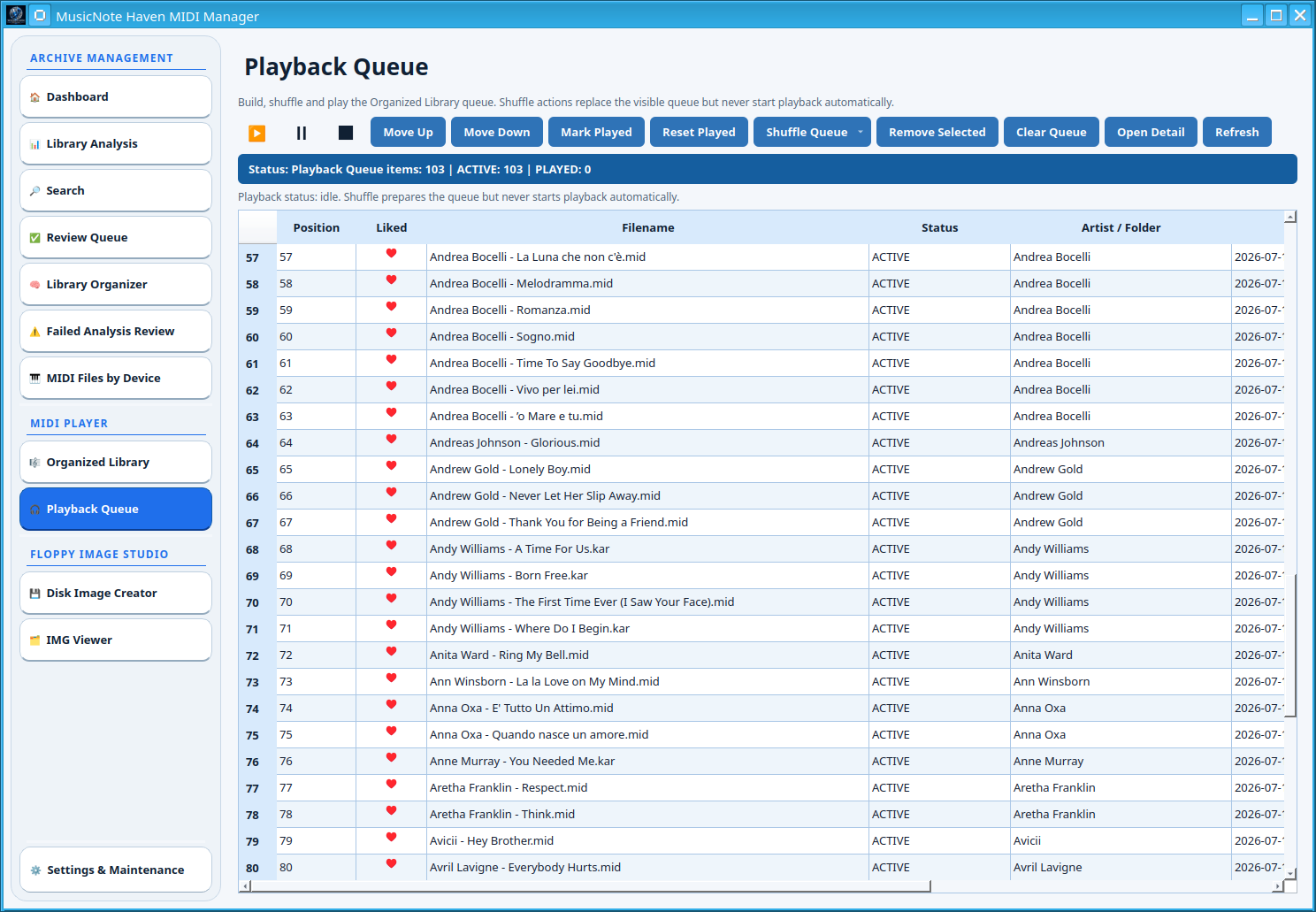This screenshot has height=912, width=1316.
Task: Toggle the heart for Andrea Bocelli - Melodramma.mid
Action: click(x=391, y=280)
